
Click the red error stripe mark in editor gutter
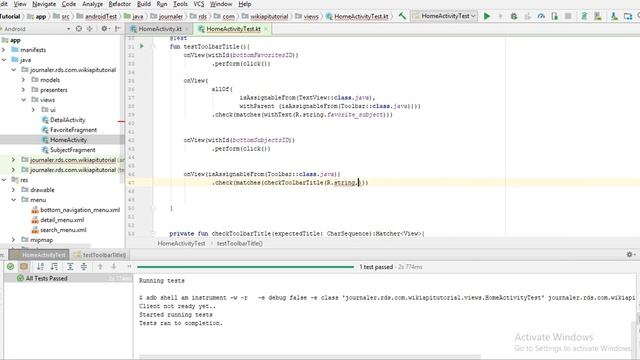tap(121, 121)
